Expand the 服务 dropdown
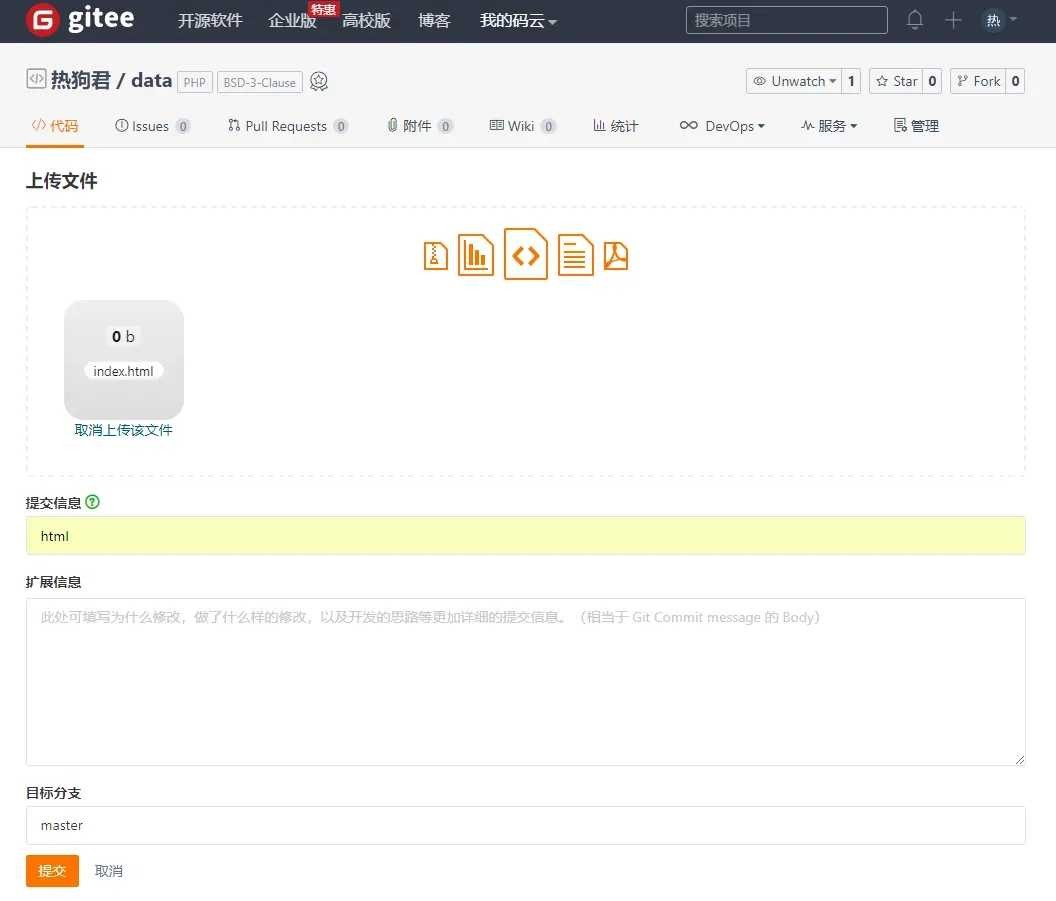This screenshot has width=1056, height=901. (x=828, y=126)
